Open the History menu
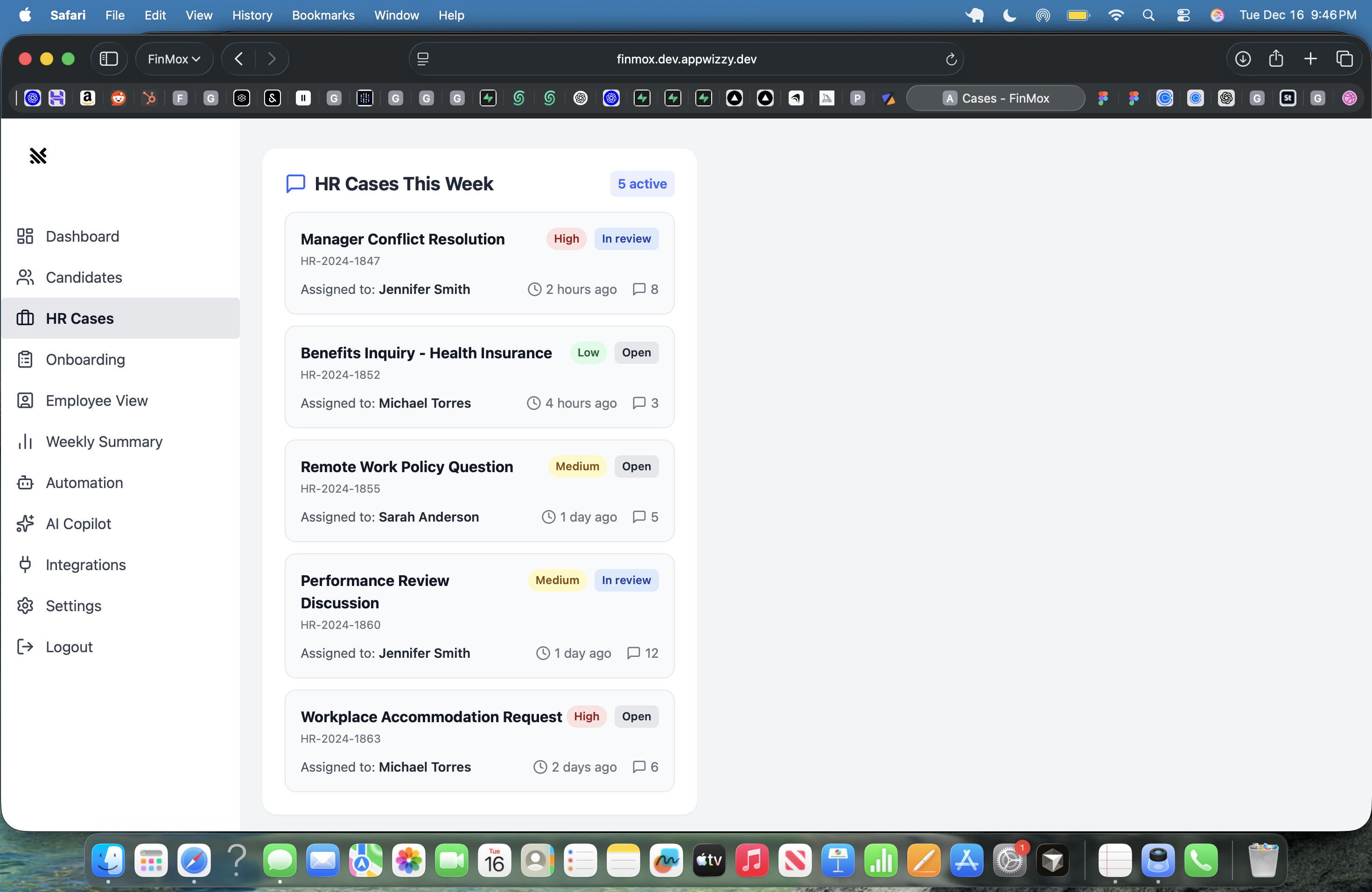 (x=252, y=15)
